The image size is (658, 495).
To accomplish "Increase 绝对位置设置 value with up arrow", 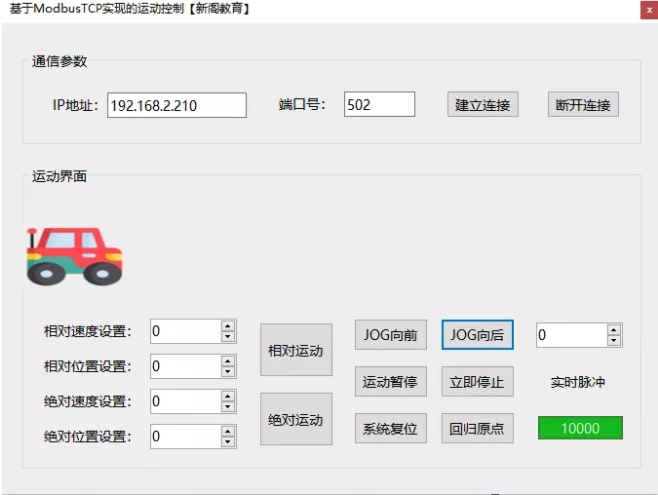I will (x=227, y=431).
